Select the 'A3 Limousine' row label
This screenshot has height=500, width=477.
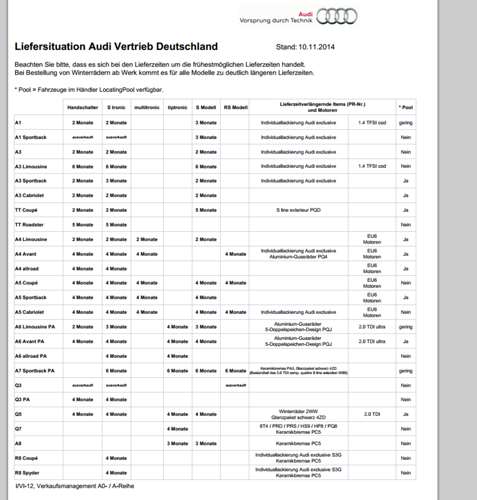coord(31,167)
